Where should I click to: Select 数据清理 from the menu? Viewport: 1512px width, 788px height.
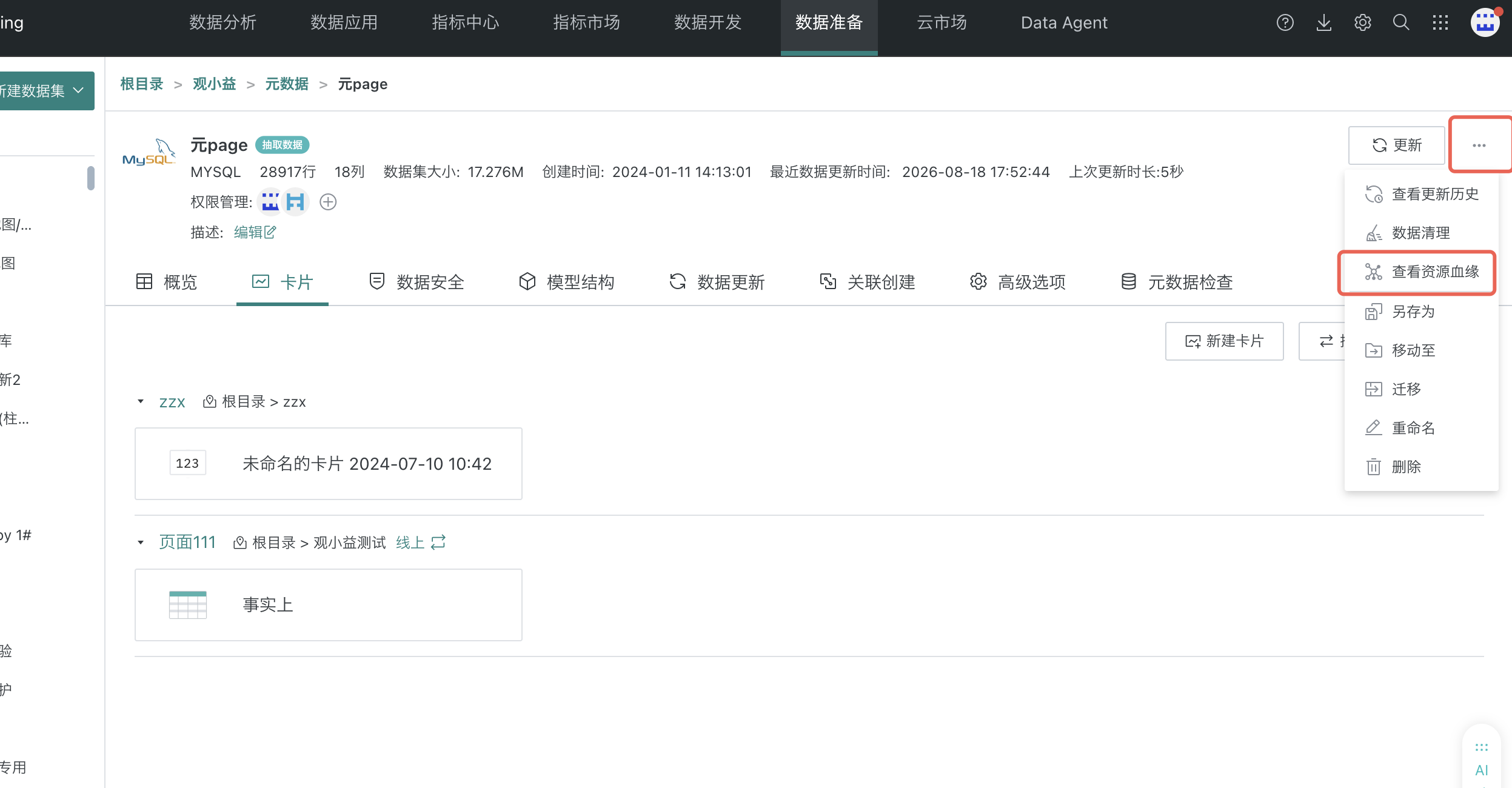[x=1420, y=233]
